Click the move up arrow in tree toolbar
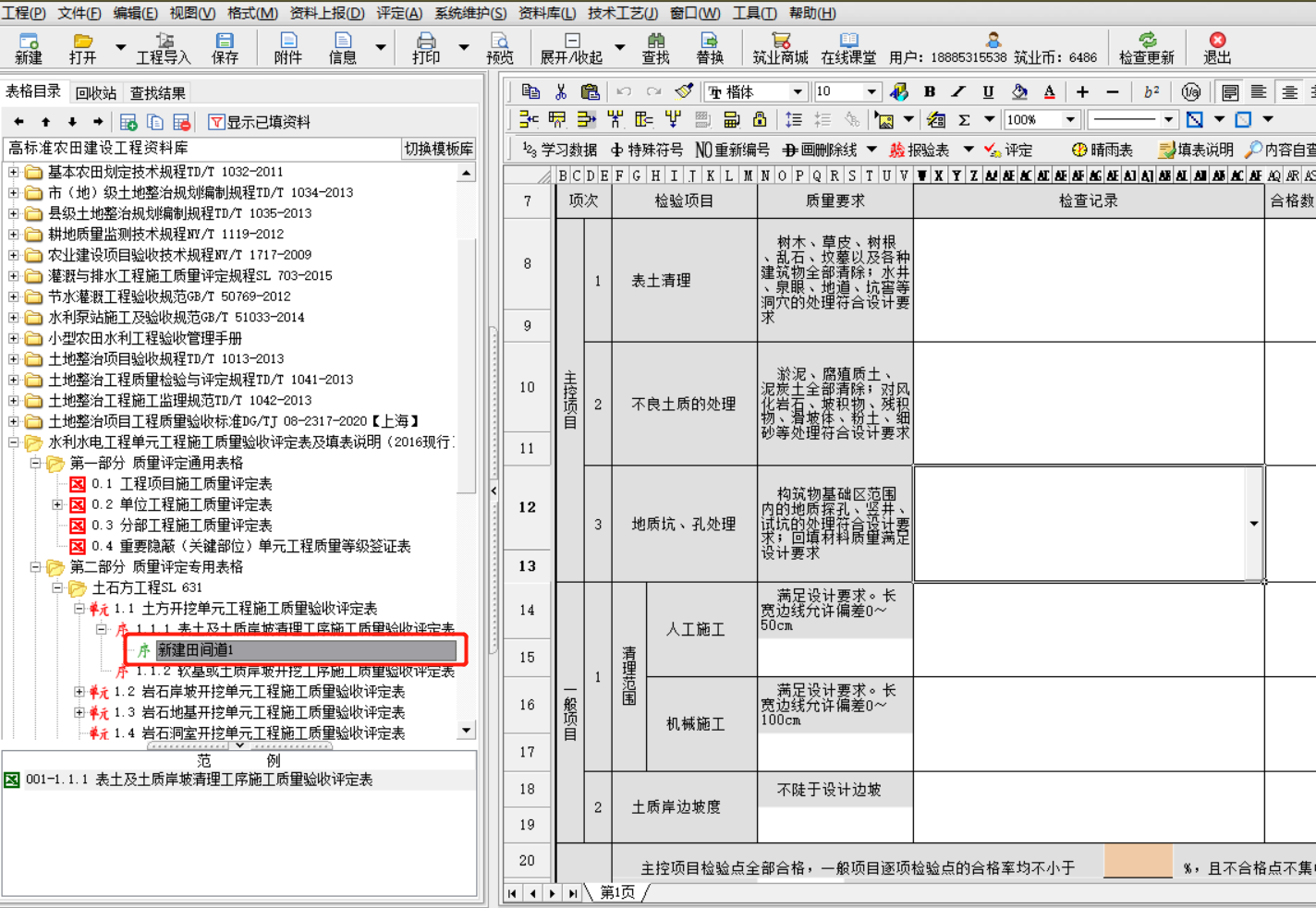The image size is (1316, 908). 45,122
